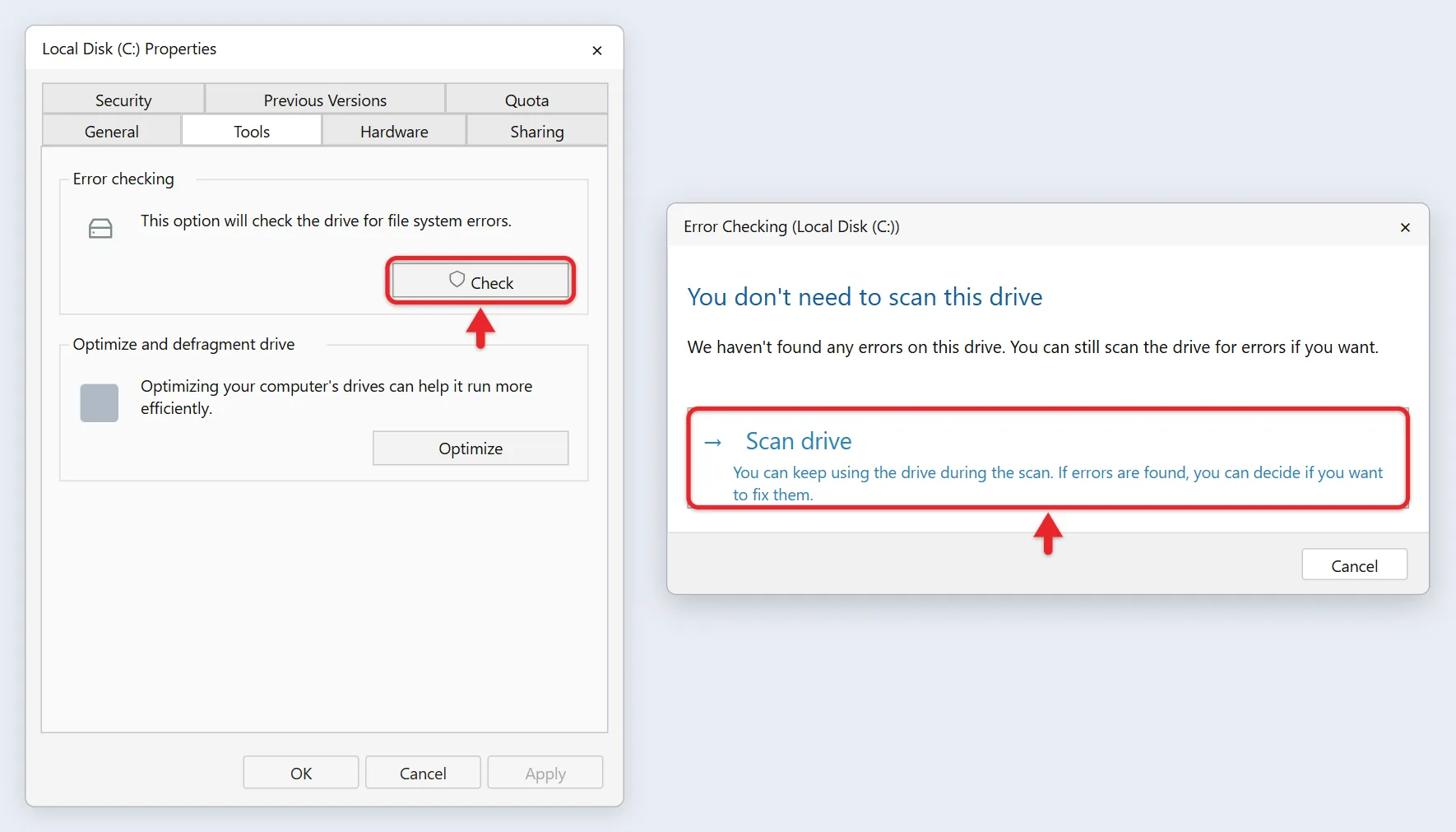The height and width of the screenshot is (832, 1456).
Task: Switch to the Hardware tab
Action: point(394,131)
